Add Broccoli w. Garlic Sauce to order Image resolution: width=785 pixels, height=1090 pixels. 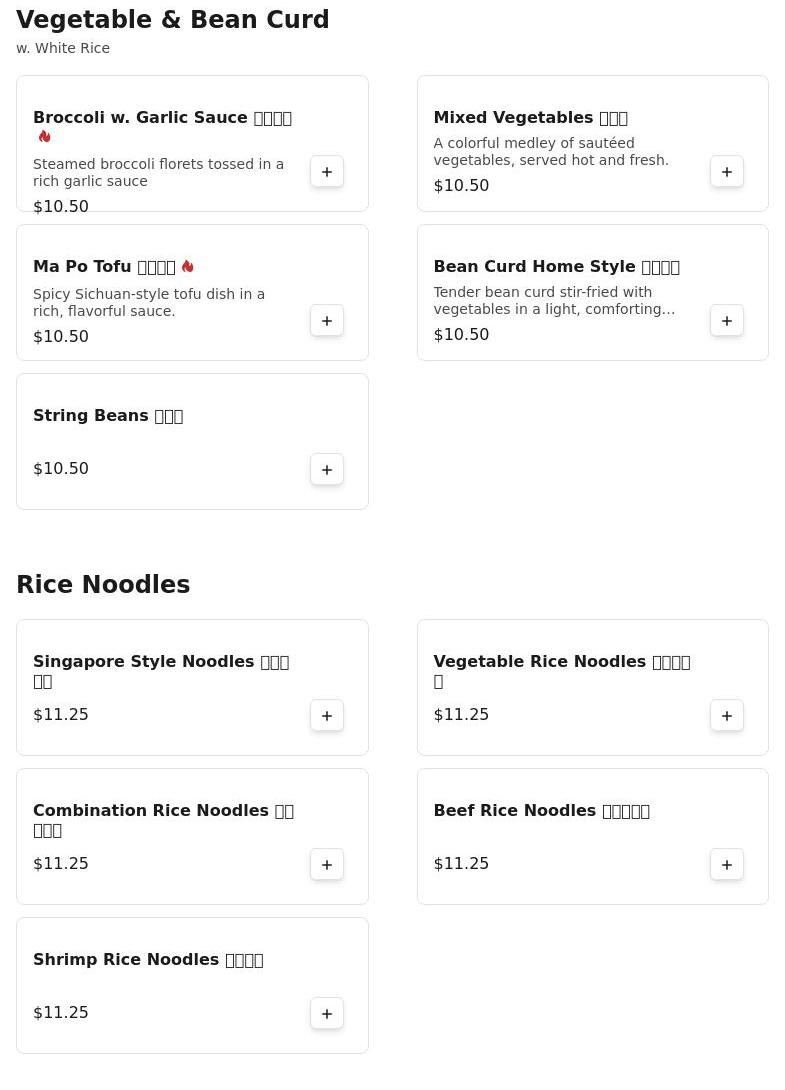(327, 172)
